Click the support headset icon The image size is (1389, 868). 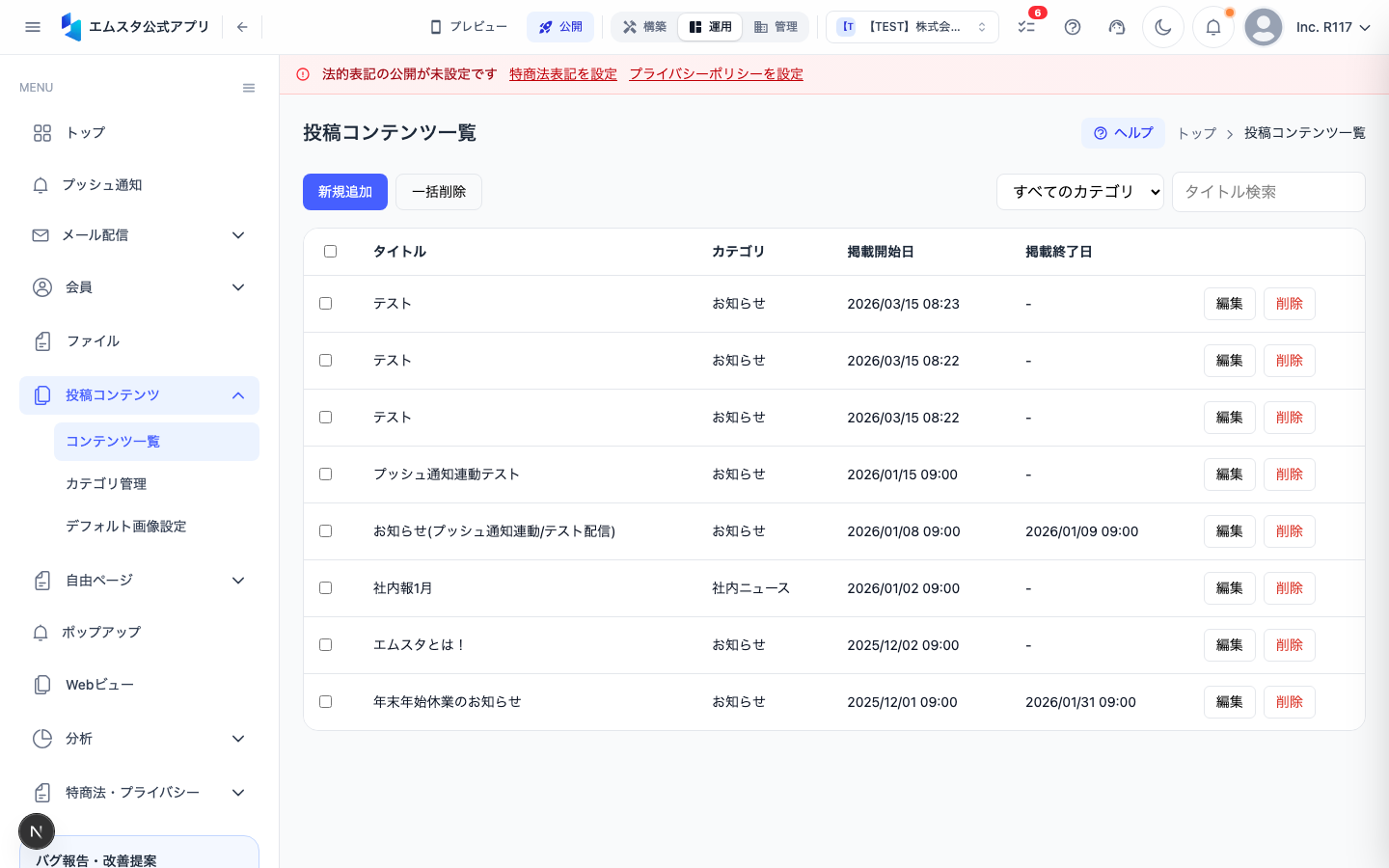1117,27
